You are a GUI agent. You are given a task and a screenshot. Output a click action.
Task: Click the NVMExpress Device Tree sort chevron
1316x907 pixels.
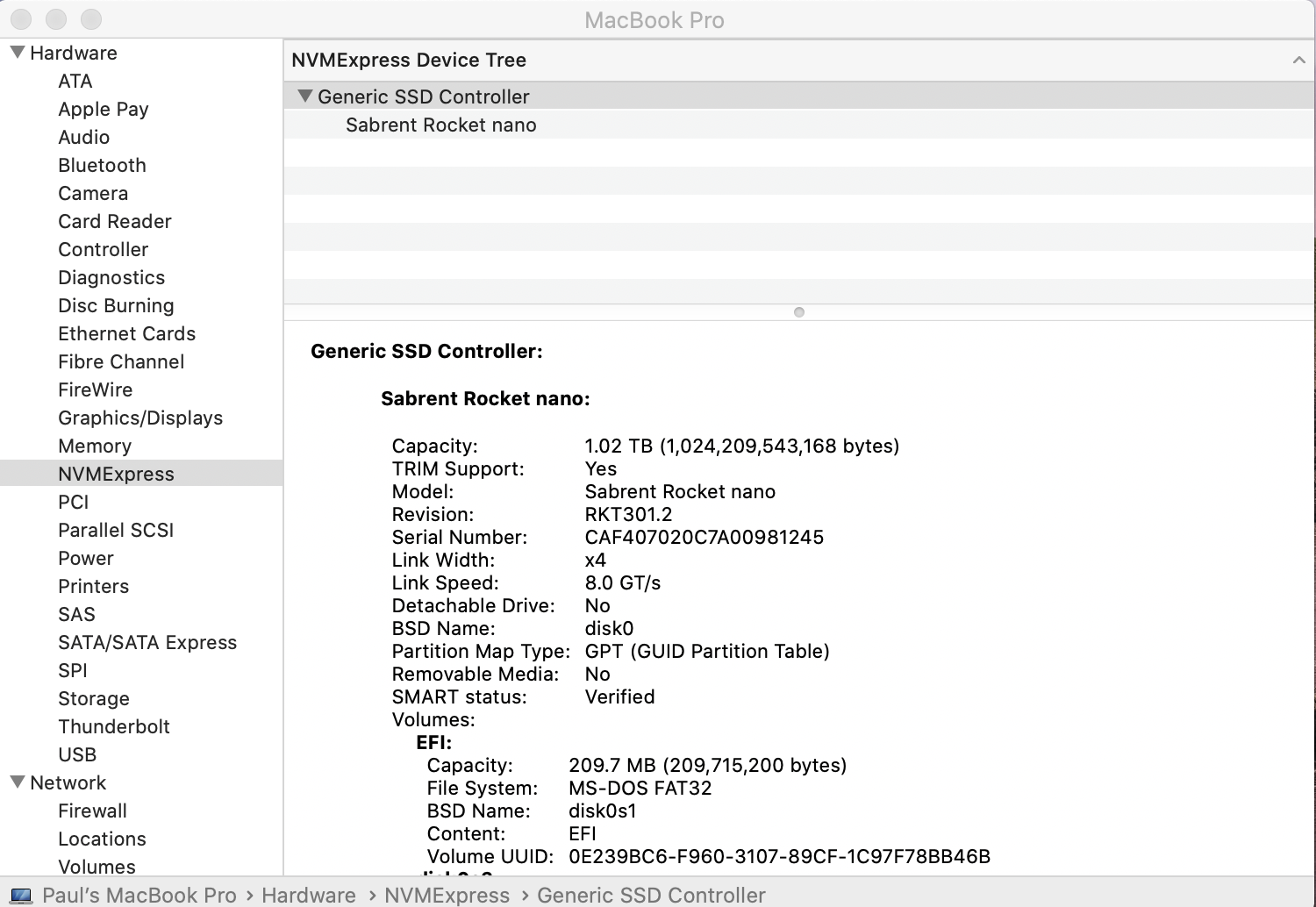coord(1298,60)
